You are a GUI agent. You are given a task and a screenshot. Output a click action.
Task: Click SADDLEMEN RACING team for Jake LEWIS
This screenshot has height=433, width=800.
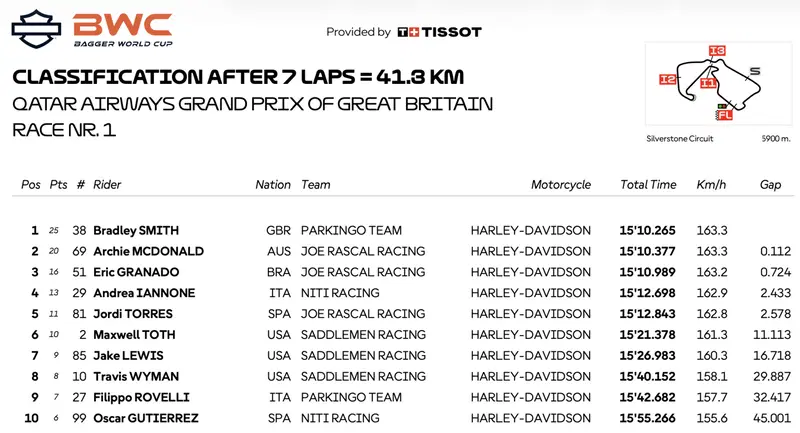coord(363,355)
